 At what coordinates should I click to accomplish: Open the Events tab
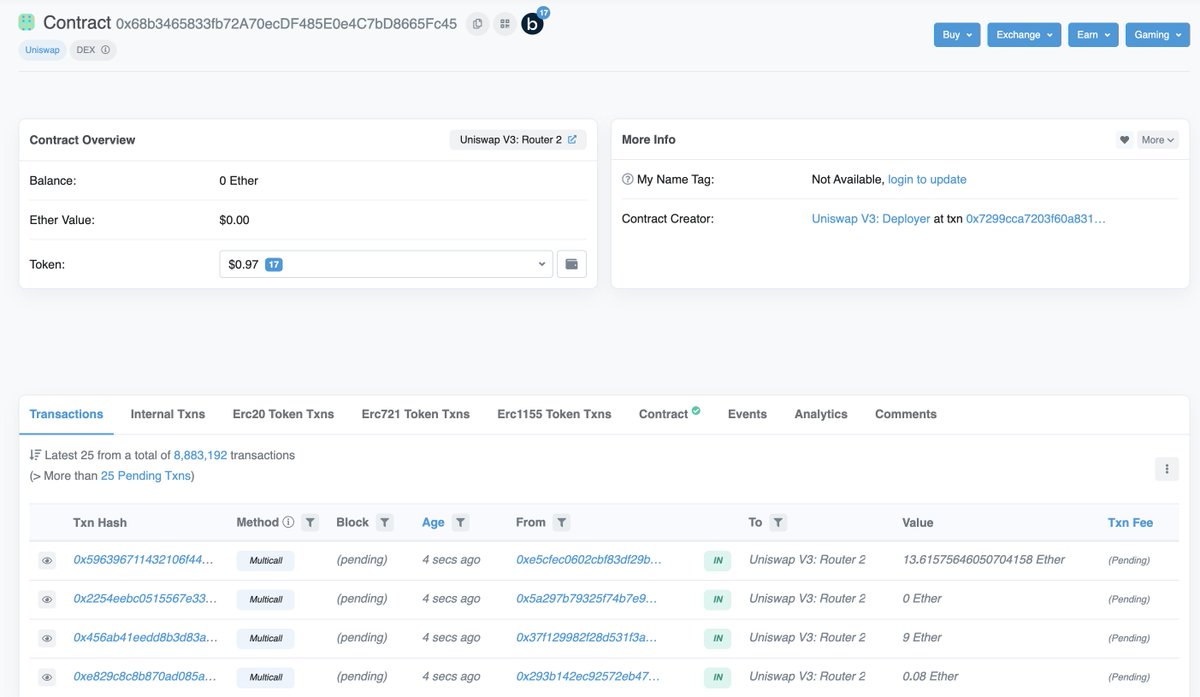pos(747,414)
